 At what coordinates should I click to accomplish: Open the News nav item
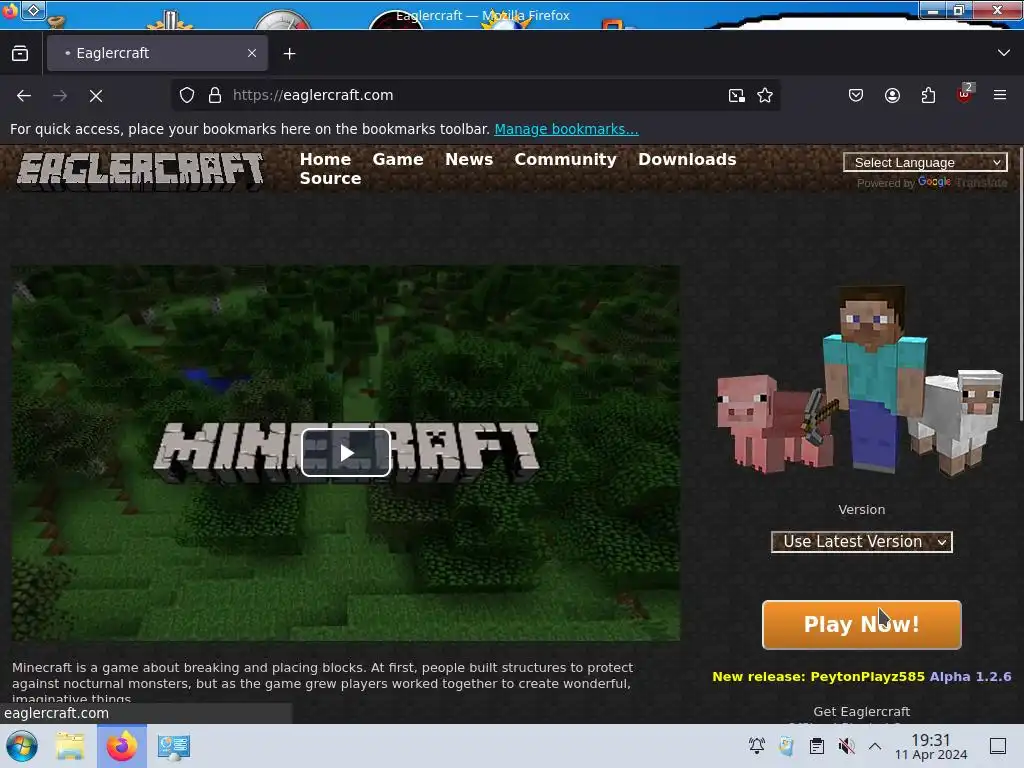pos(469,159)
